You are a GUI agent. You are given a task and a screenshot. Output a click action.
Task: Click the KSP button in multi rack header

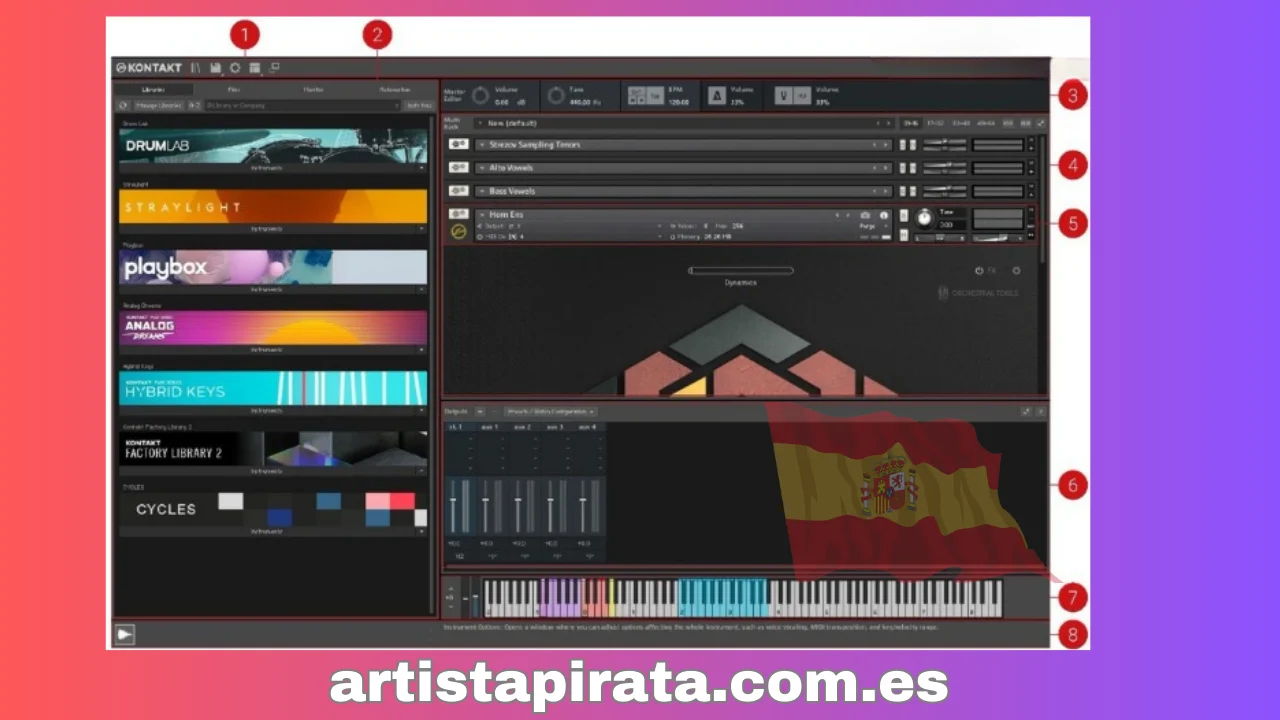(1008, 123)
